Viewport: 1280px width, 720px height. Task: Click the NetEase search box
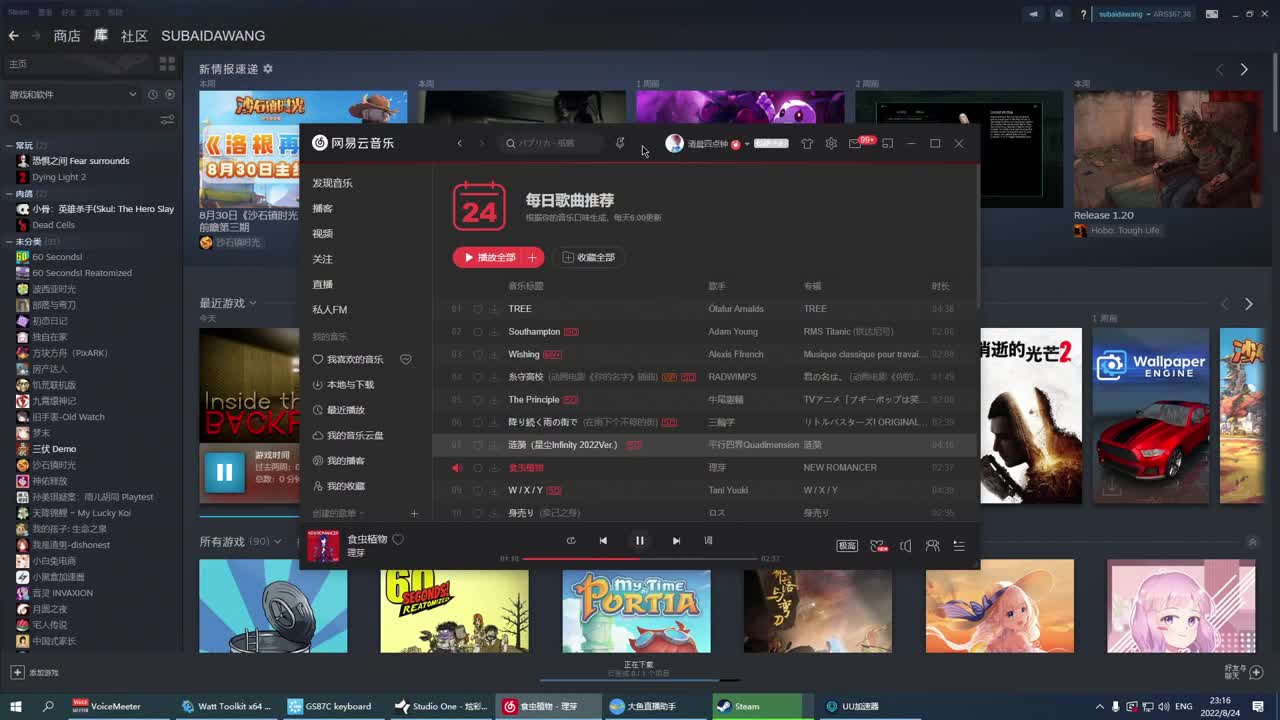pyautogui.click(x=553, y=143)
